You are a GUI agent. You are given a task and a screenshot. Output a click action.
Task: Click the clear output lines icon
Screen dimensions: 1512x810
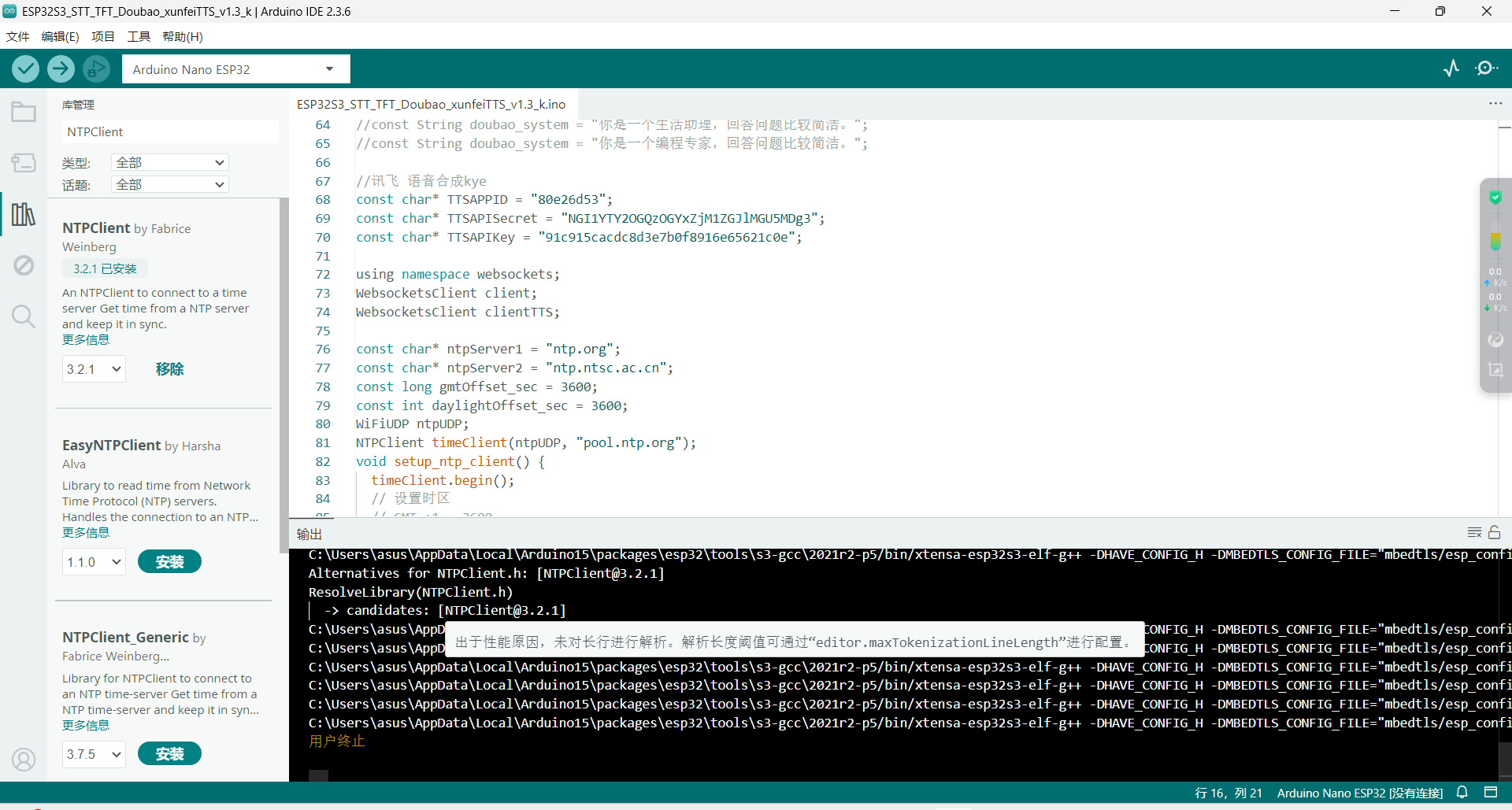tap(1474, 533)
